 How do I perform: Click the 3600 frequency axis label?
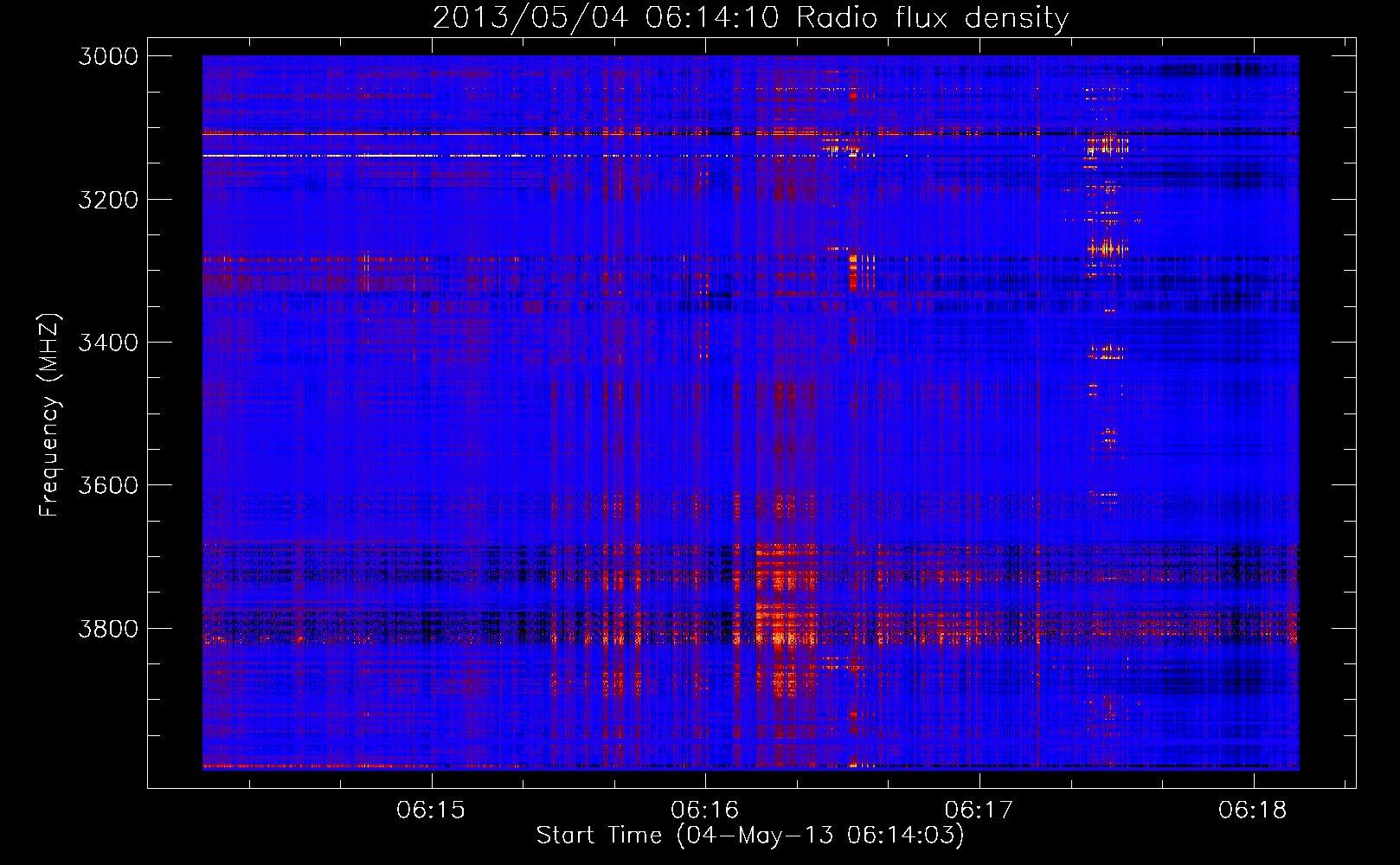pyautogui.click(x=108, y=485)
